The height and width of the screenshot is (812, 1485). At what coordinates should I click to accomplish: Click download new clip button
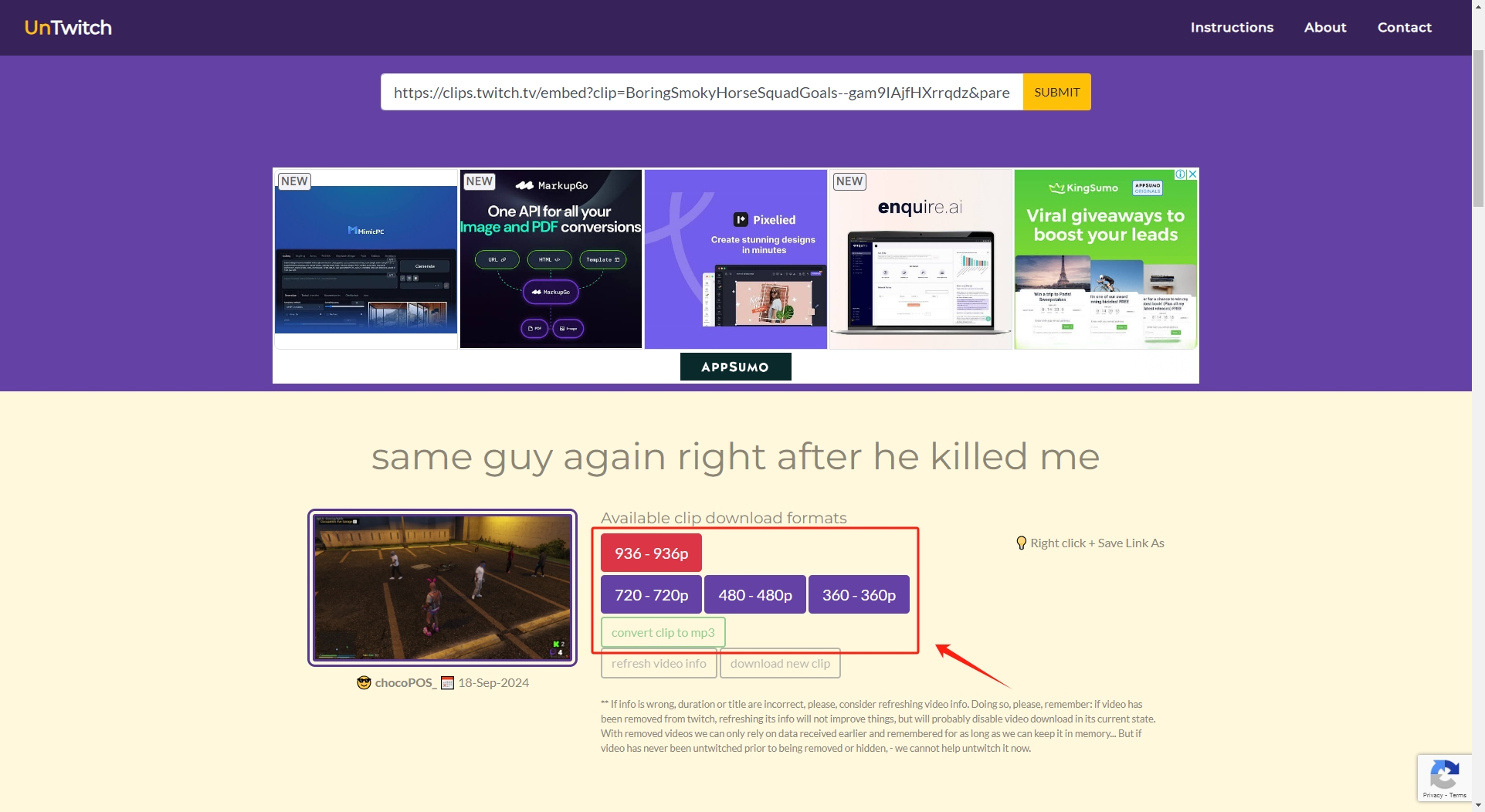(x=780, y=663)
